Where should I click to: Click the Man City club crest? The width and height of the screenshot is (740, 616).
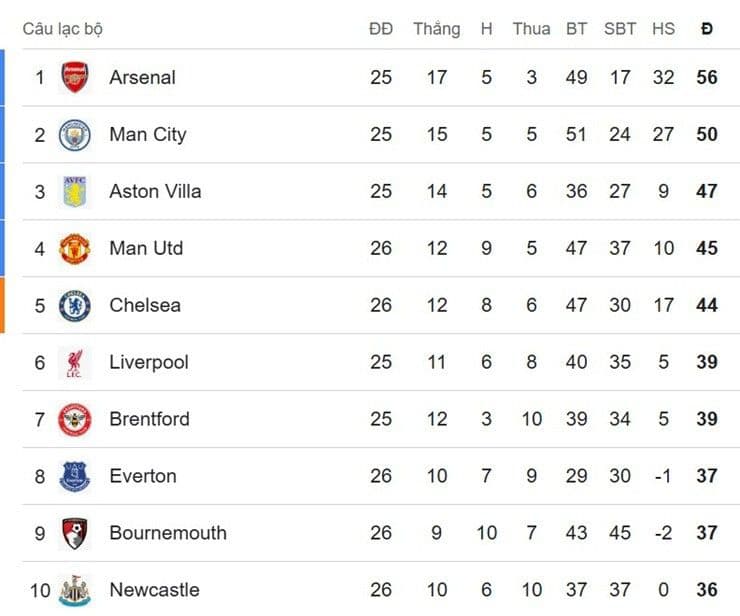(75, 134)
